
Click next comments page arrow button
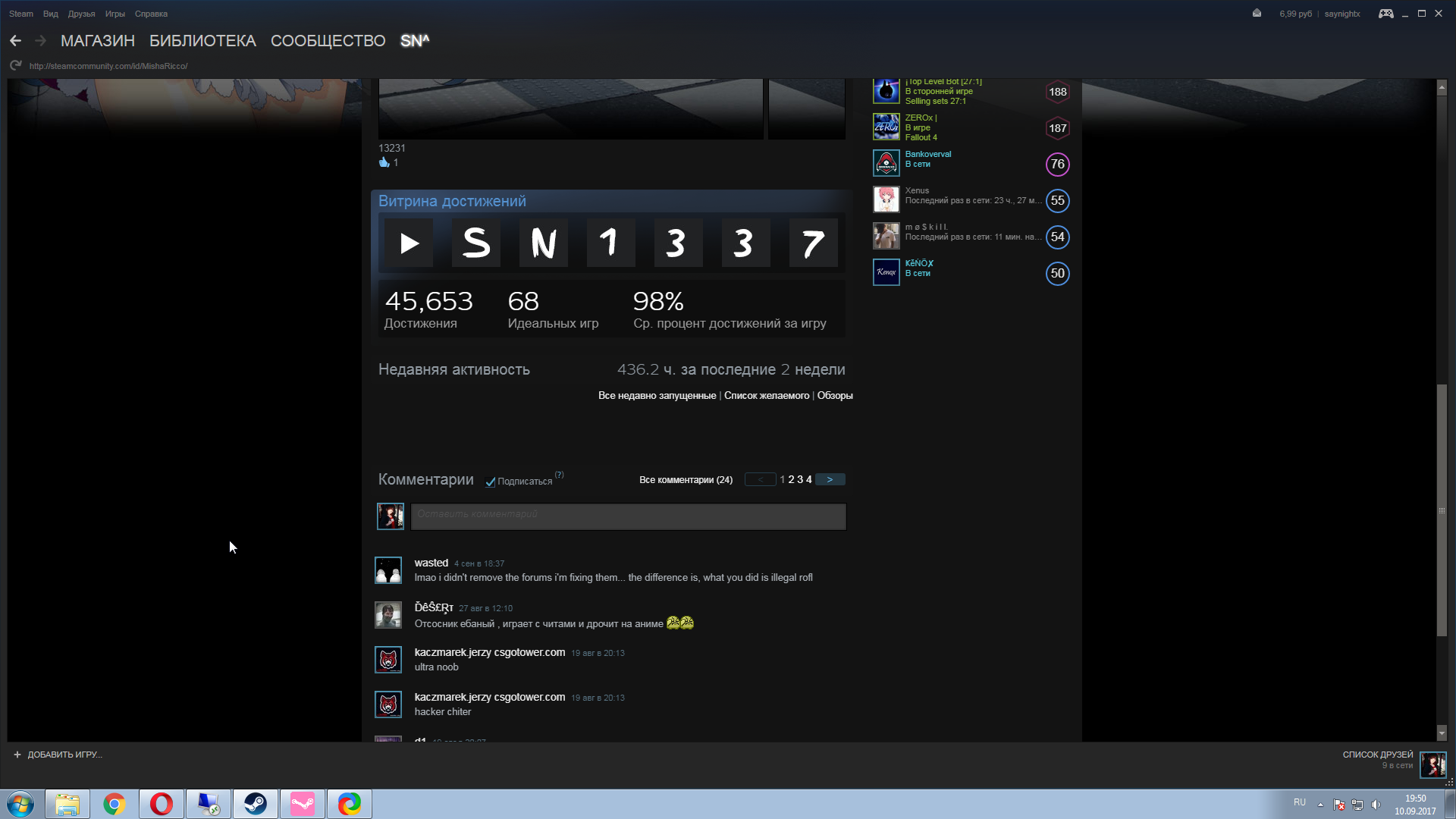pos(830,479)
